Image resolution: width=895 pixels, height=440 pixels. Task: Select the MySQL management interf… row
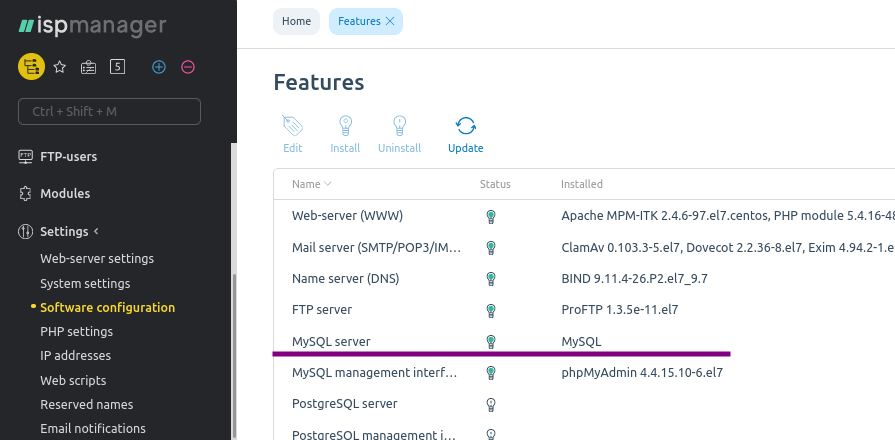[x=584, y=373]
